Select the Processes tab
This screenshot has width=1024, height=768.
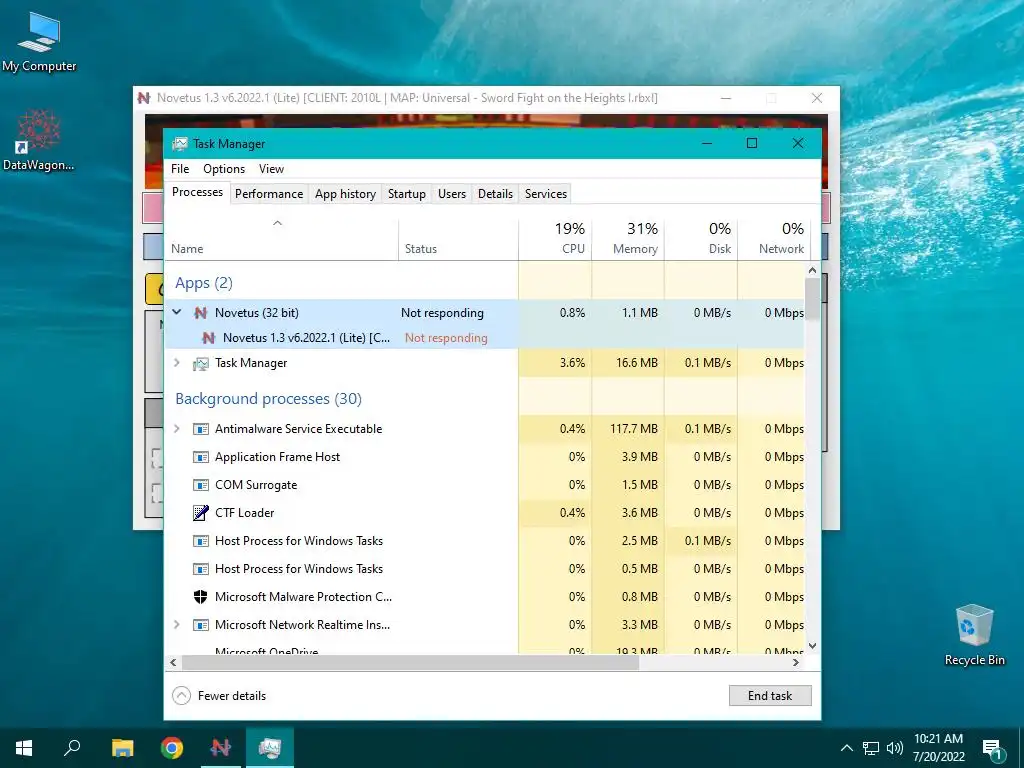point(197,192)
